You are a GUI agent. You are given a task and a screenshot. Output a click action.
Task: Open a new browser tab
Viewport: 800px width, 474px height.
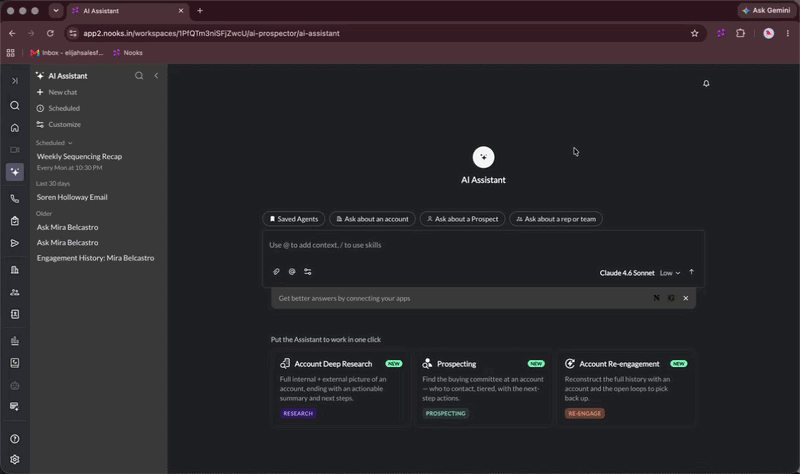point(200,11)
